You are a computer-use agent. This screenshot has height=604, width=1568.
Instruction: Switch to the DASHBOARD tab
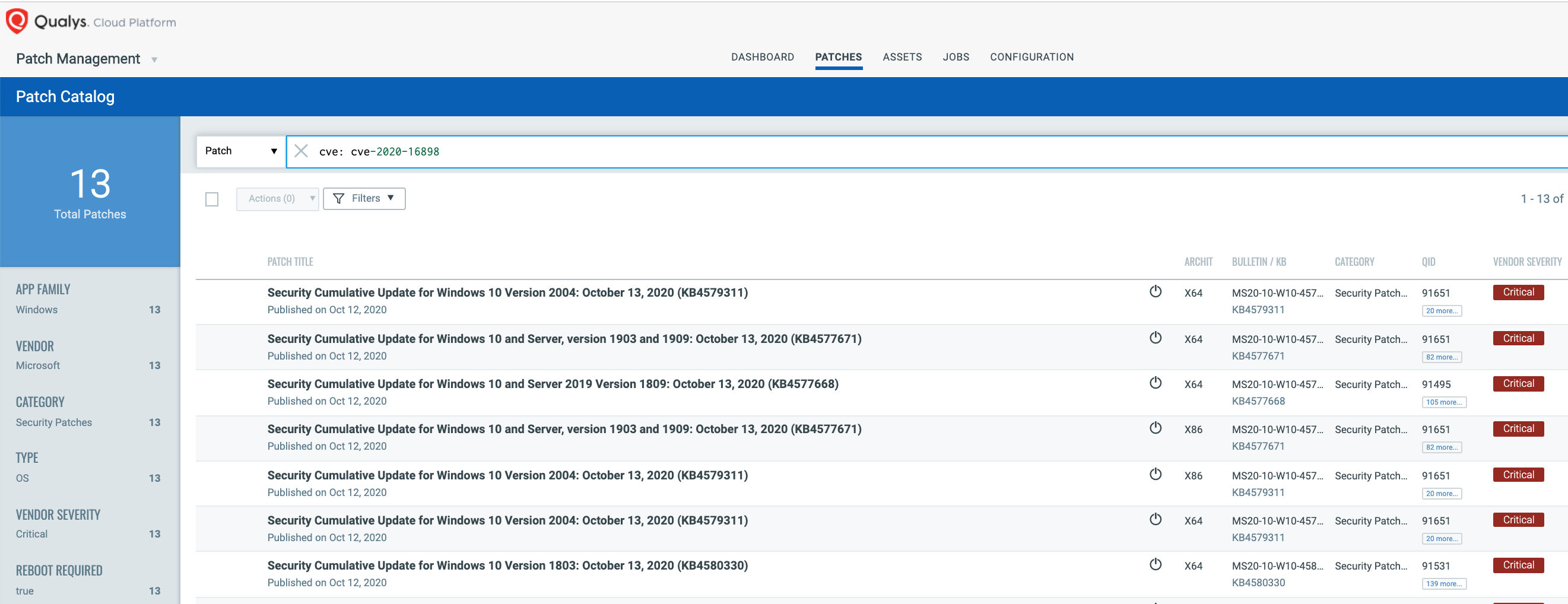pos(762,56)
